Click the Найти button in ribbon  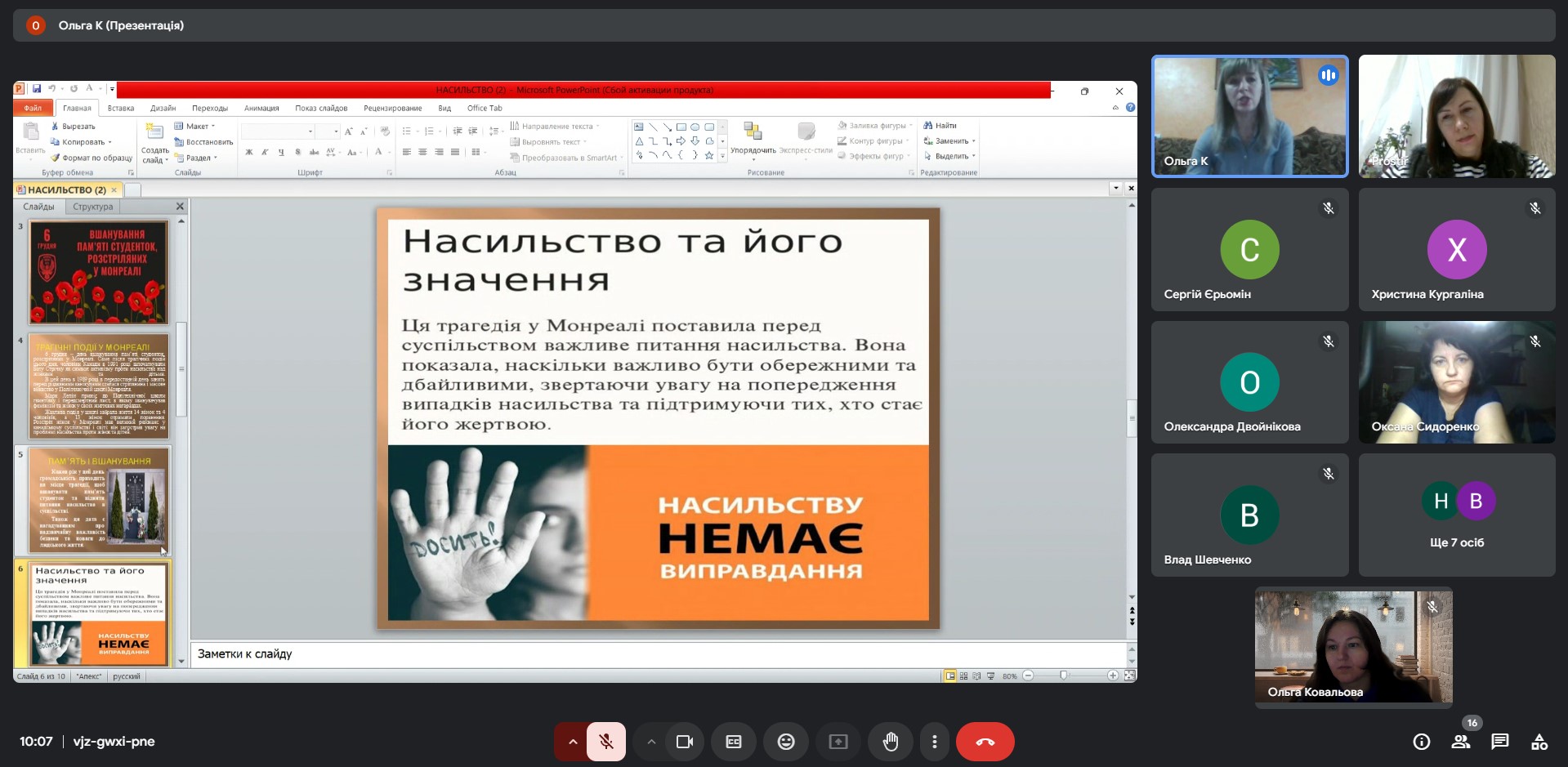tap(940, 126)
